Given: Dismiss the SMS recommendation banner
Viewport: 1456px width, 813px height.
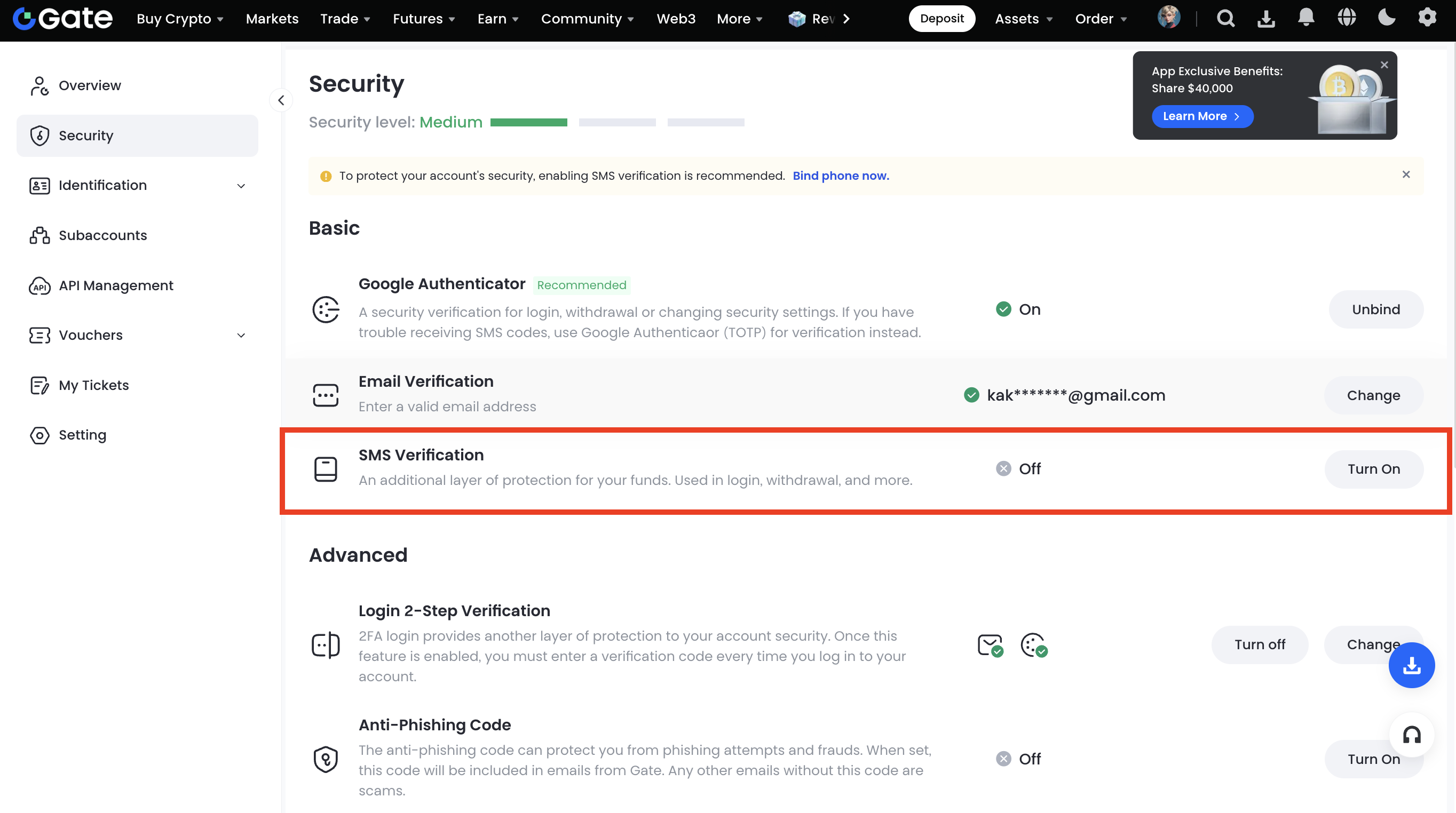Looking at the screenshot, I should click(x=1406, y=174).
